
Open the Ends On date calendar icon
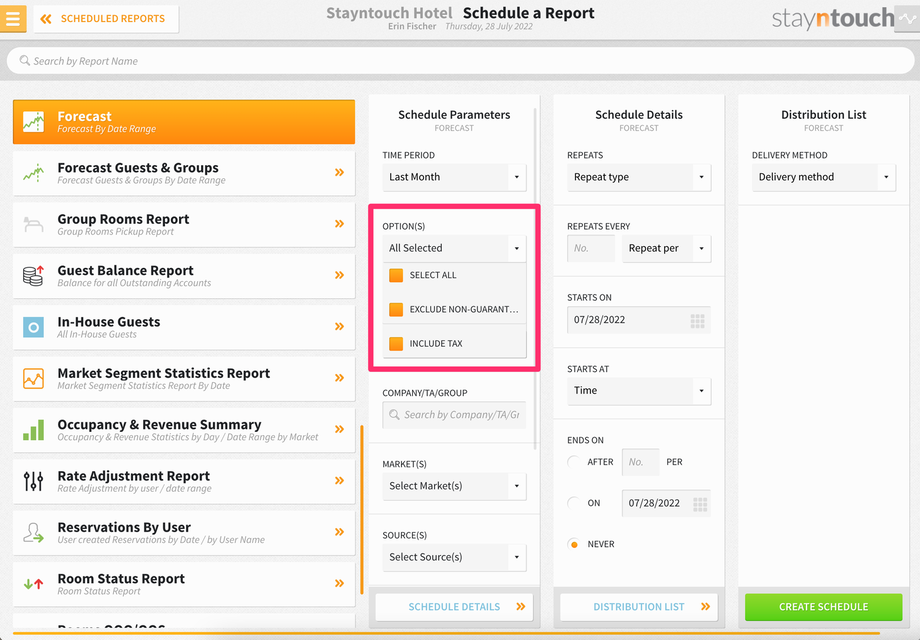pos(700,504)
